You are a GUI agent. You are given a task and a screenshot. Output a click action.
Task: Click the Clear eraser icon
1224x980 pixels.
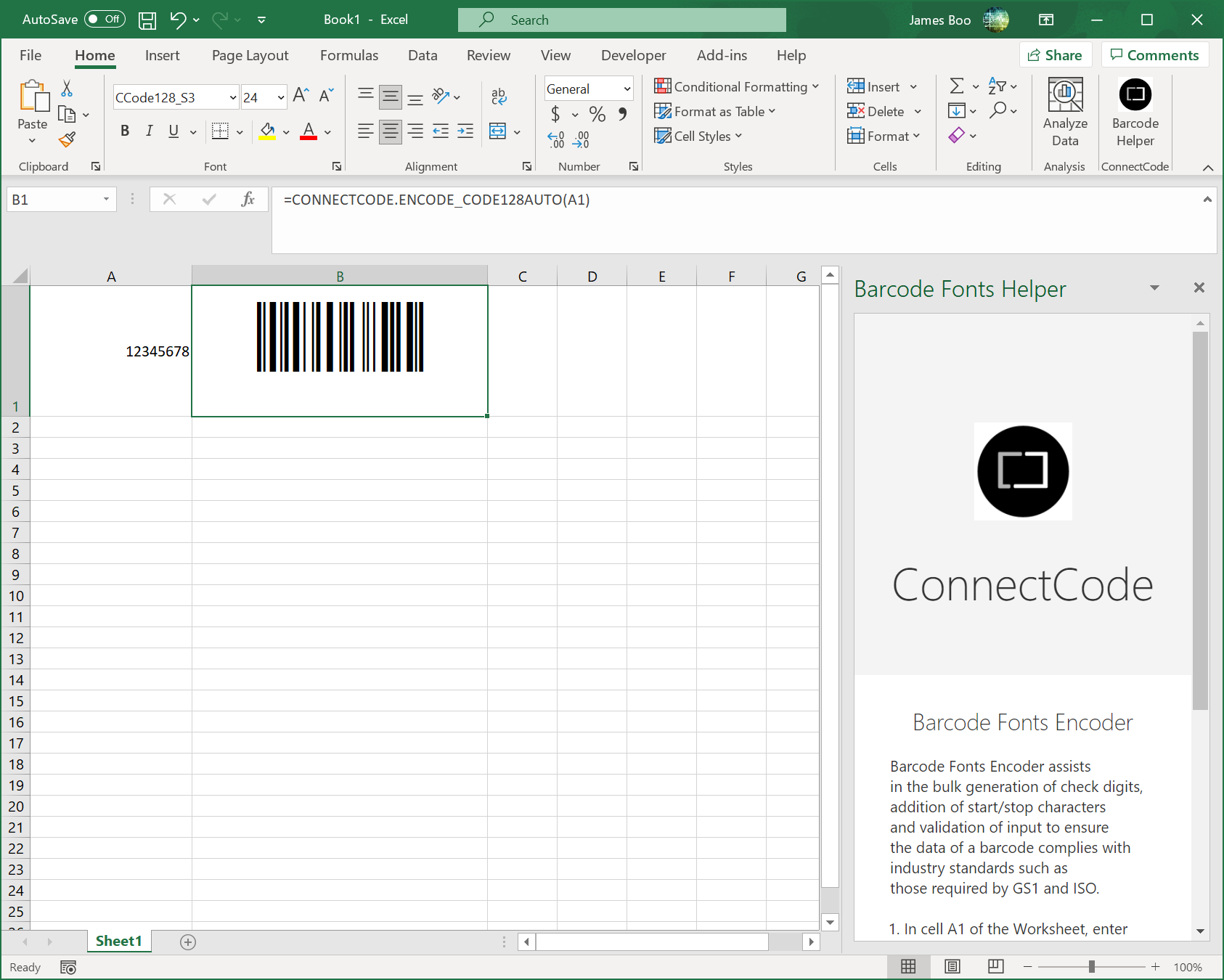tap(957, 135)
